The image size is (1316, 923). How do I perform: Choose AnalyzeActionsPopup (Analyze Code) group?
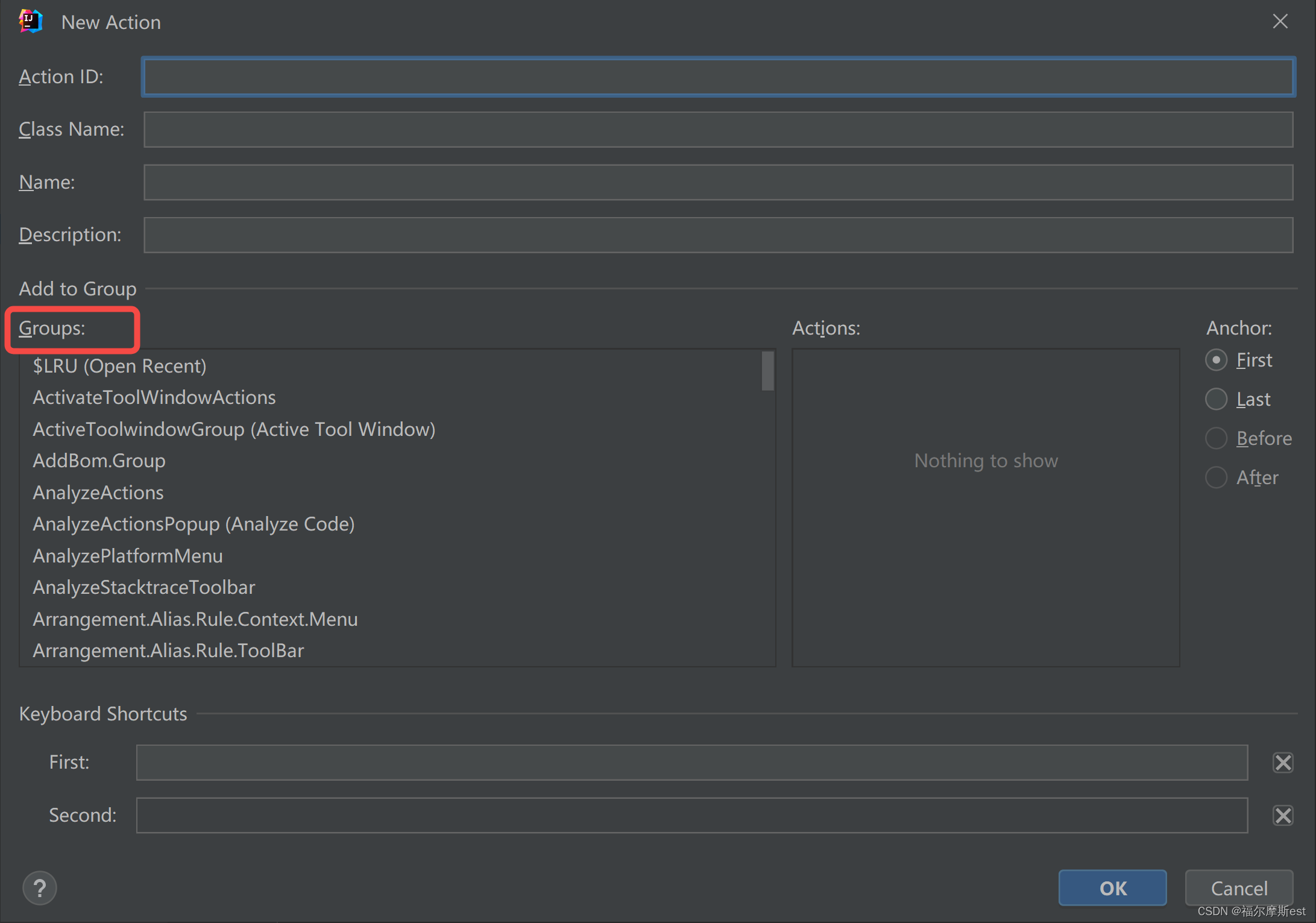click(x=194, y=524)
